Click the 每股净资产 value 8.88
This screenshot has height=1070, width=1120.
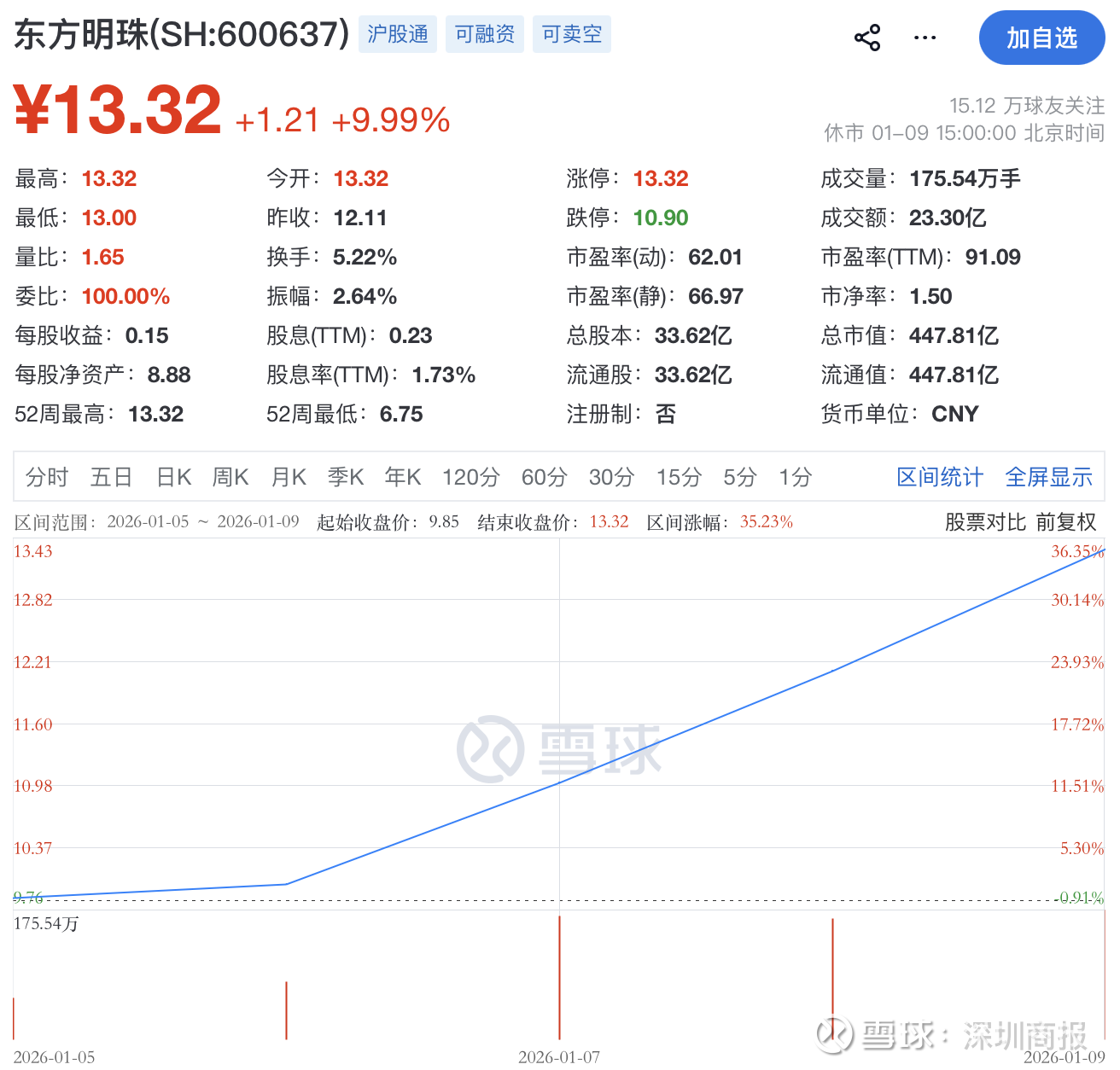pyautogui.click(x=169, y=375)
